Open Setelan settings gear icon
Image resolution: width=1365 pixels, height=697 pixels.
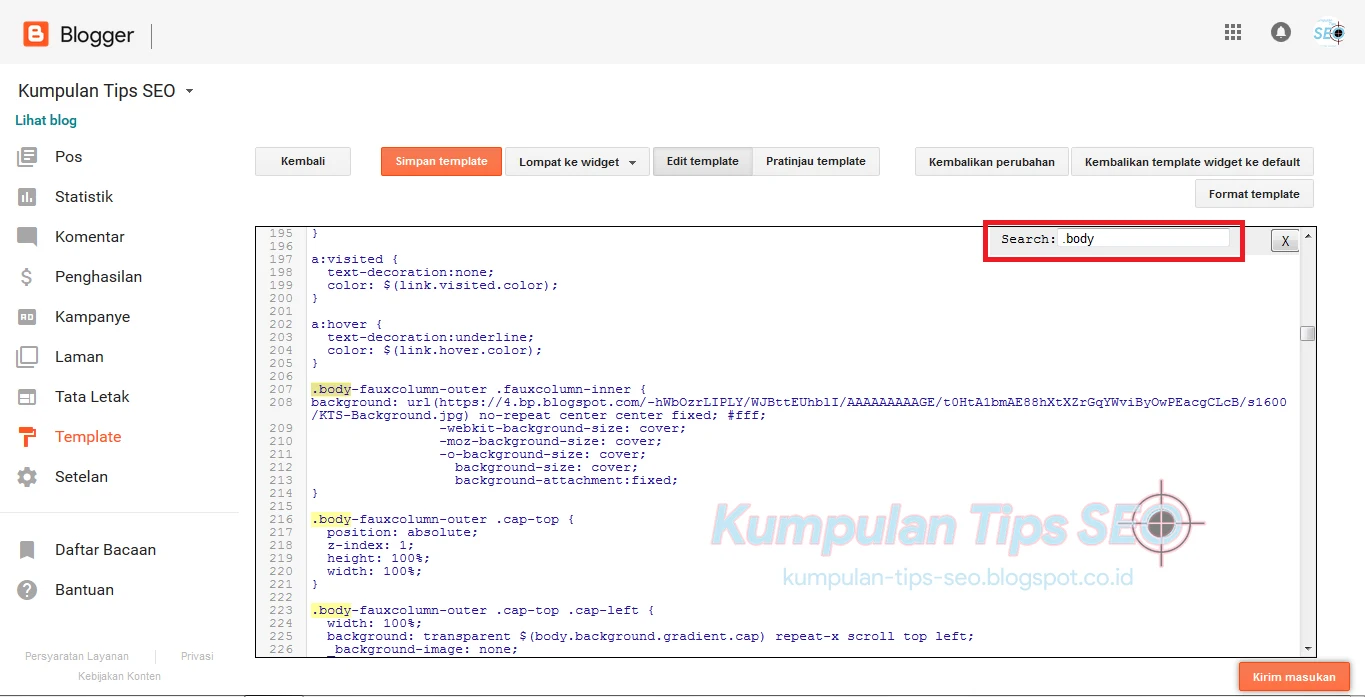coord(36,476)
